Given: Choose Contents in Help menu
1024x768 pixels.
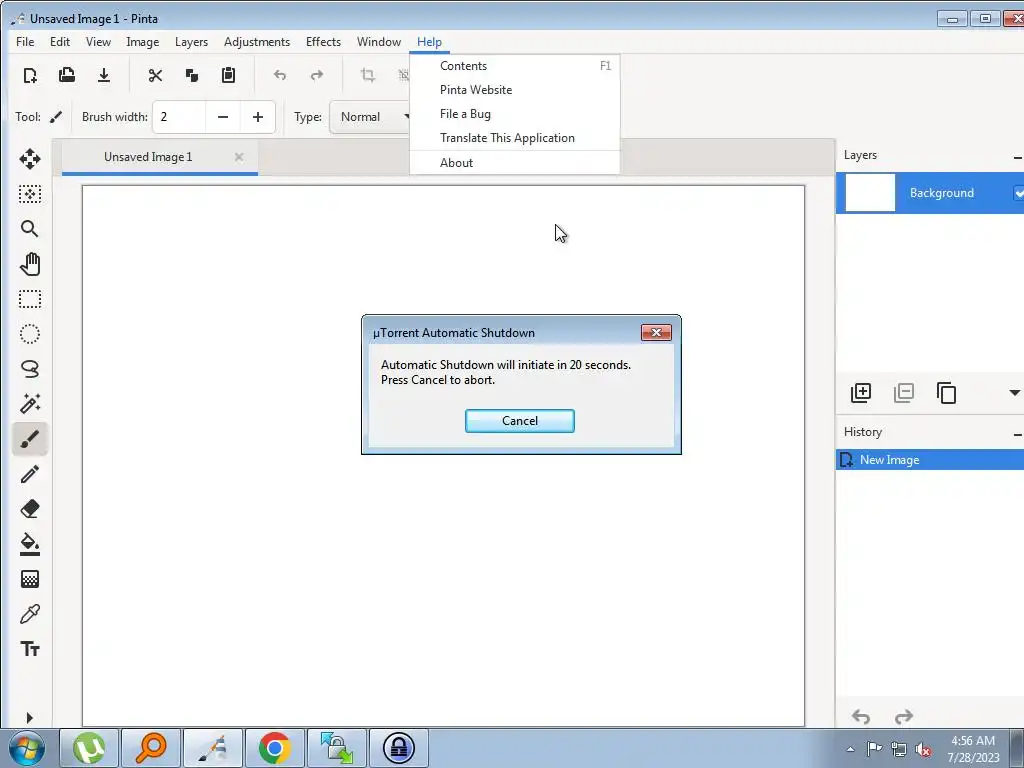Looking at the screenshot, I should [515, 66].
